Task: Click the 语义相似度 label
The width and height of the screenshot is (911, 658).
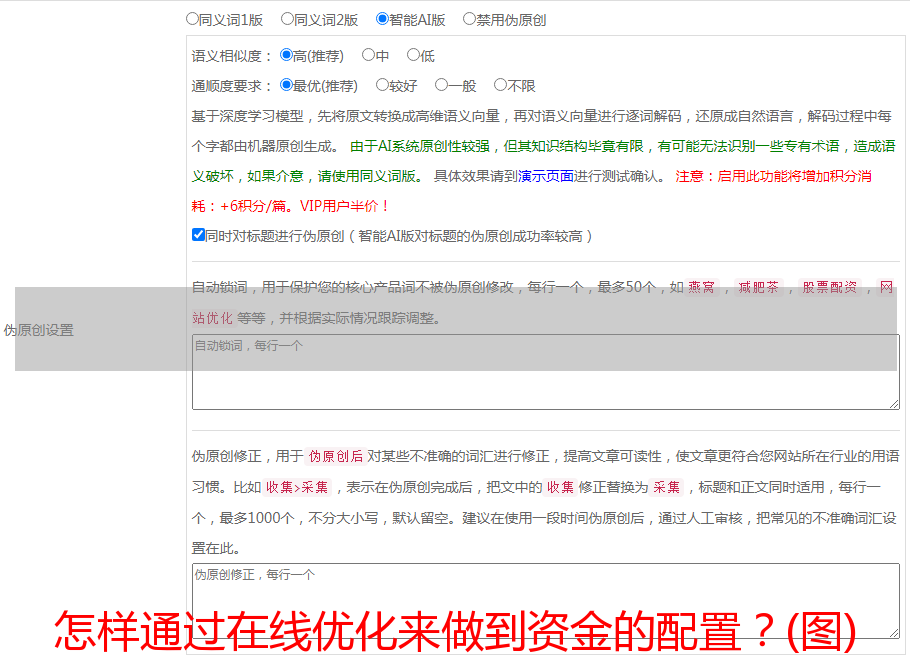Action: [x=232, y=56]
